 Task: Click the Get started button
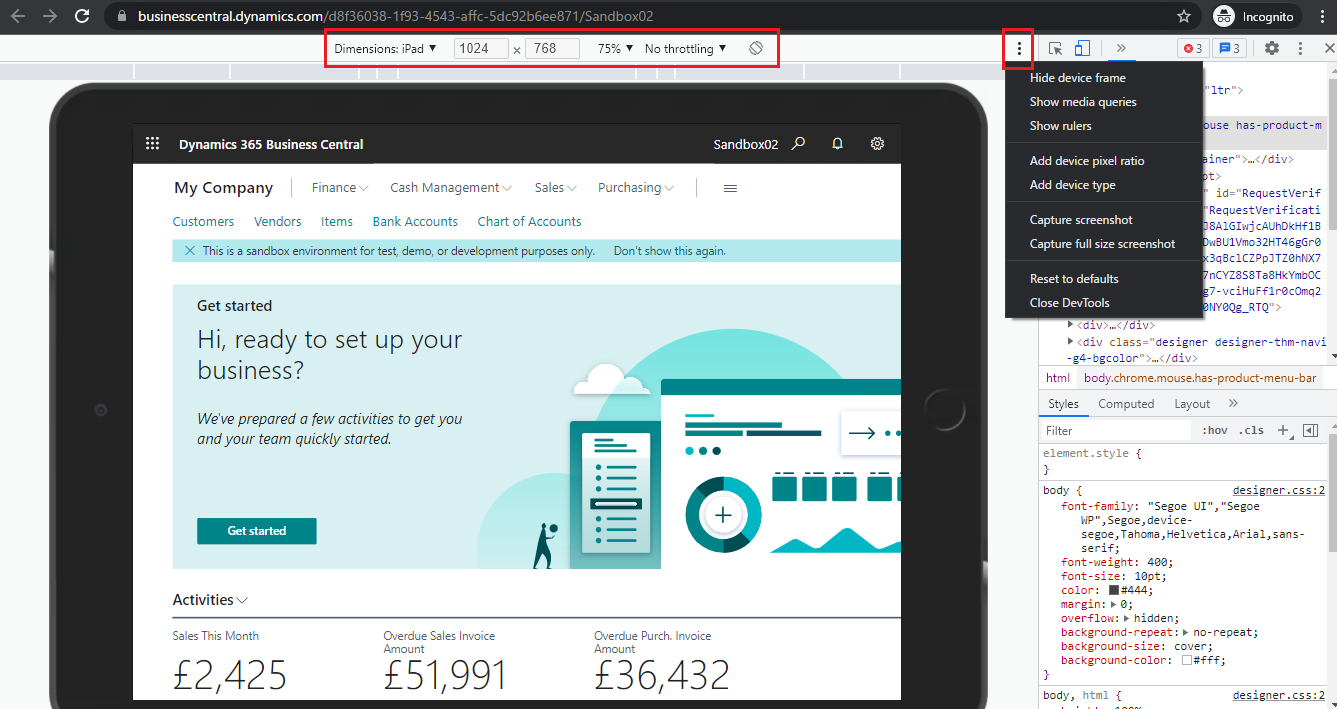[x=256, y=531]
